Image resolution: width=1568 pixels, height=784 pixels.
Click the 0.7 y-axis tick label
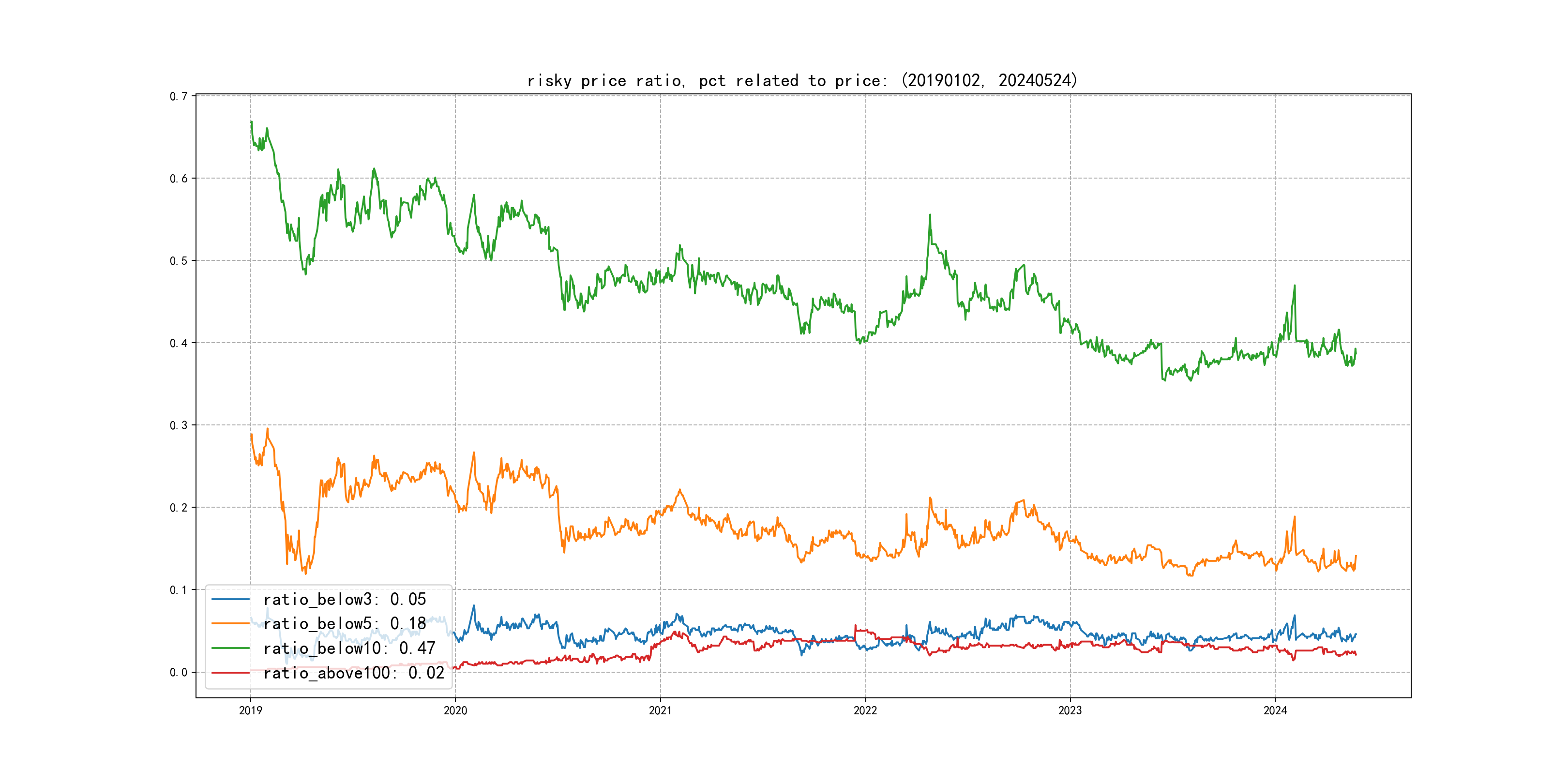click(x=179, y=96)
